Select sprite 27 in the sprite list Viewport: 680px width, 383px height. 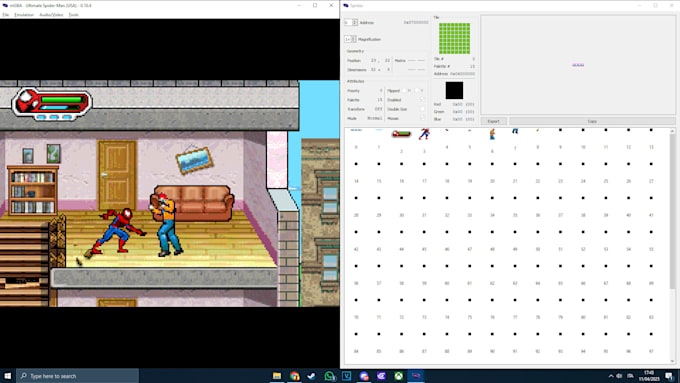(x=651, y=173)
